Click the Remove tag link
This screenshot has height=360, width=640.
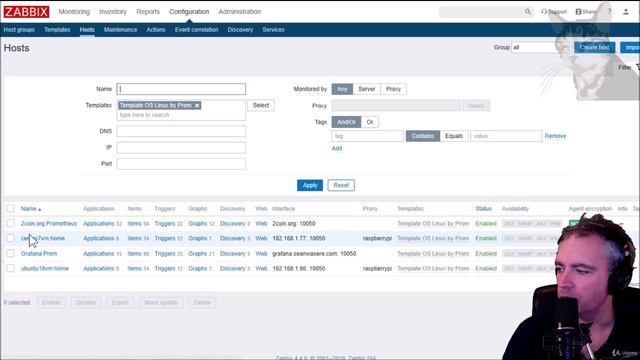pyautogui.click(x=555, y=136)
